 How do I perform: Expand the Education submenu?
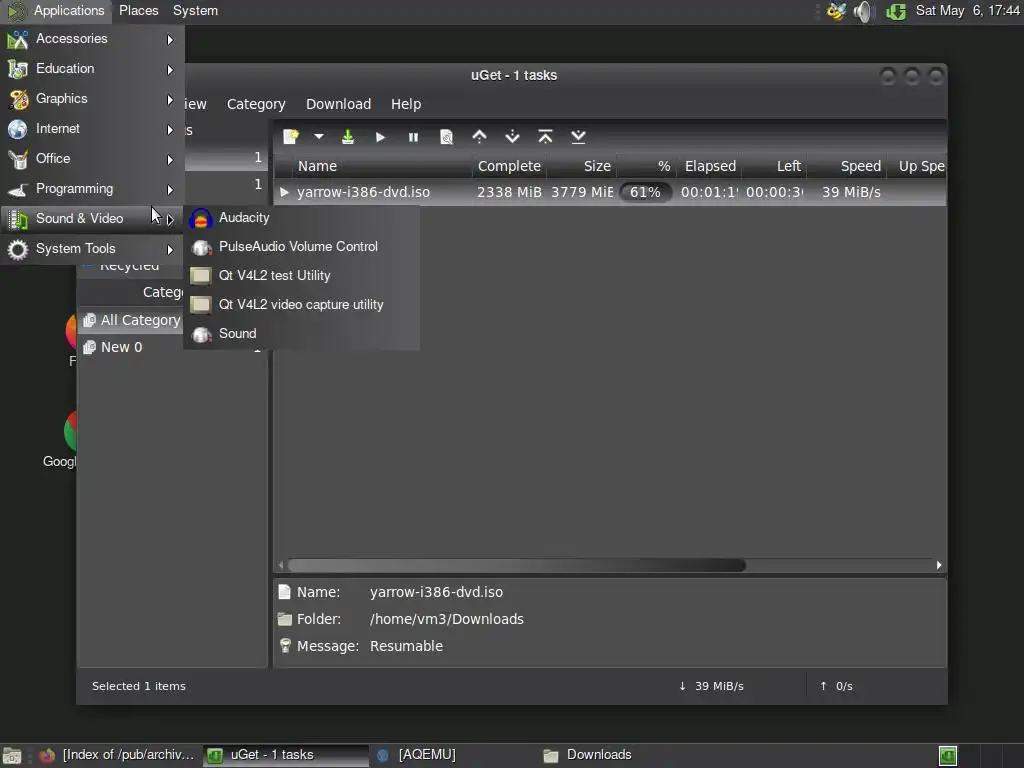pyautogui.click(x=91, y=69)
